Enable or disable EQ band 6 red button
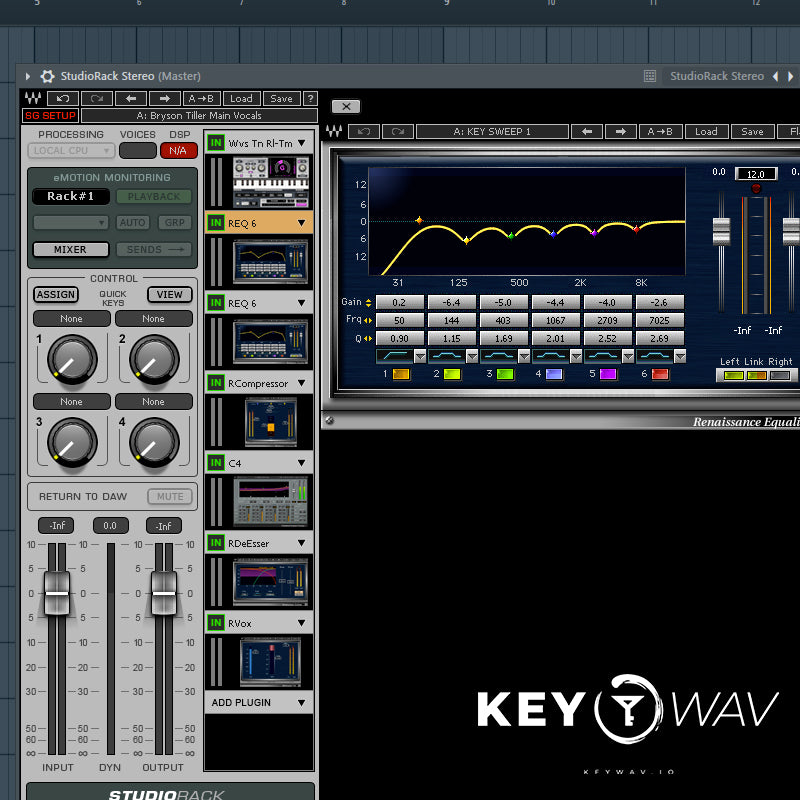The image size is (800, 800). 660,374
